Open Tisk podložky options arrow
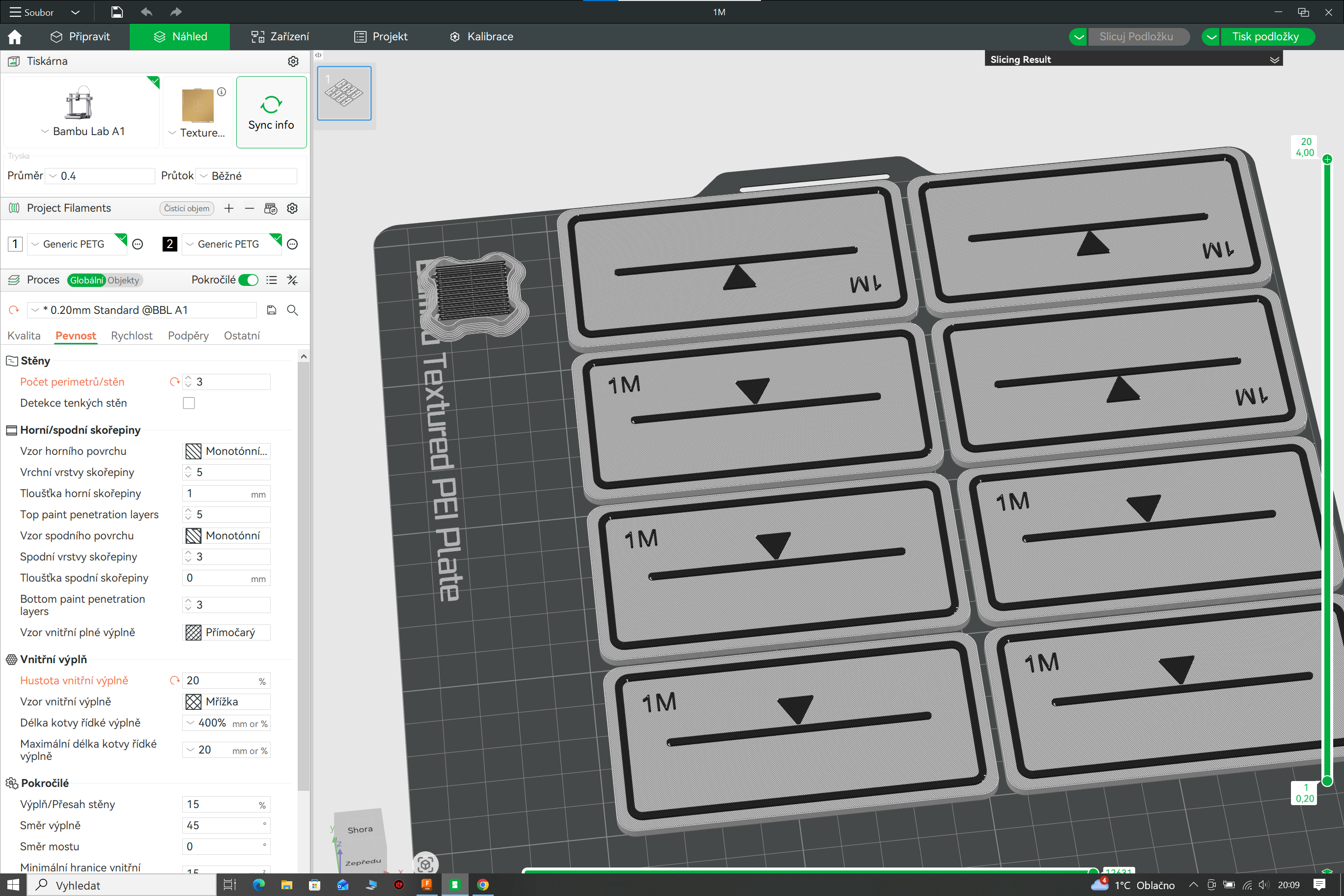The image size is (1344, 896). tap(1211, 36)
